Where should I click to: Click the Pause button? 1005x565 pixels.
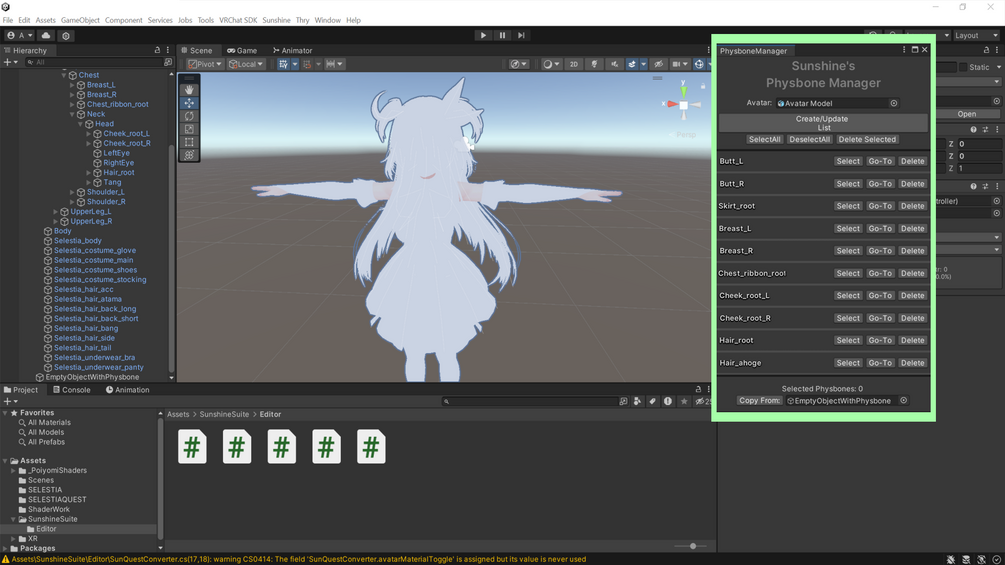pyautogui.click(x=502, y=35)
